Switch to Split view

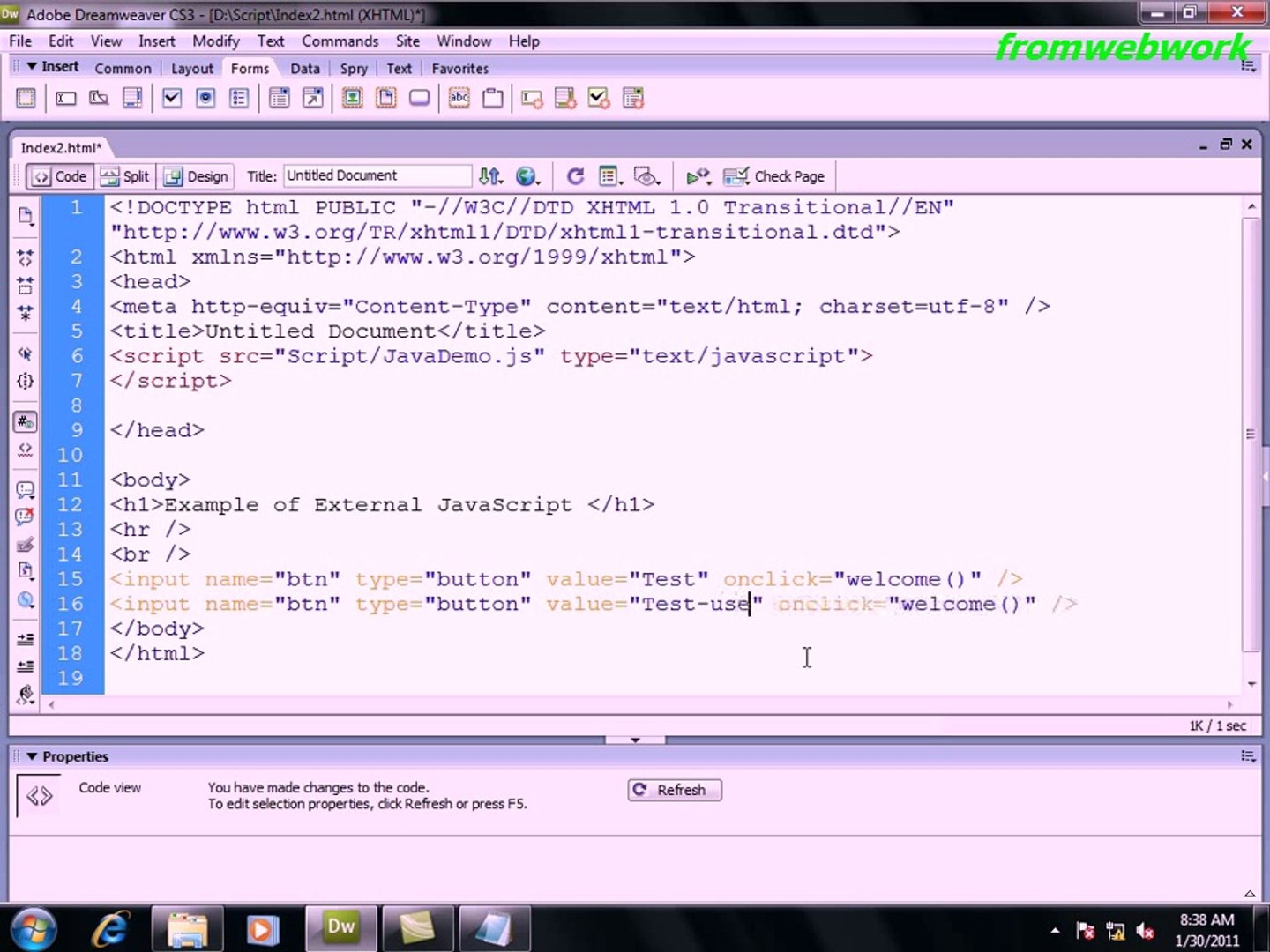click(125, 176)
